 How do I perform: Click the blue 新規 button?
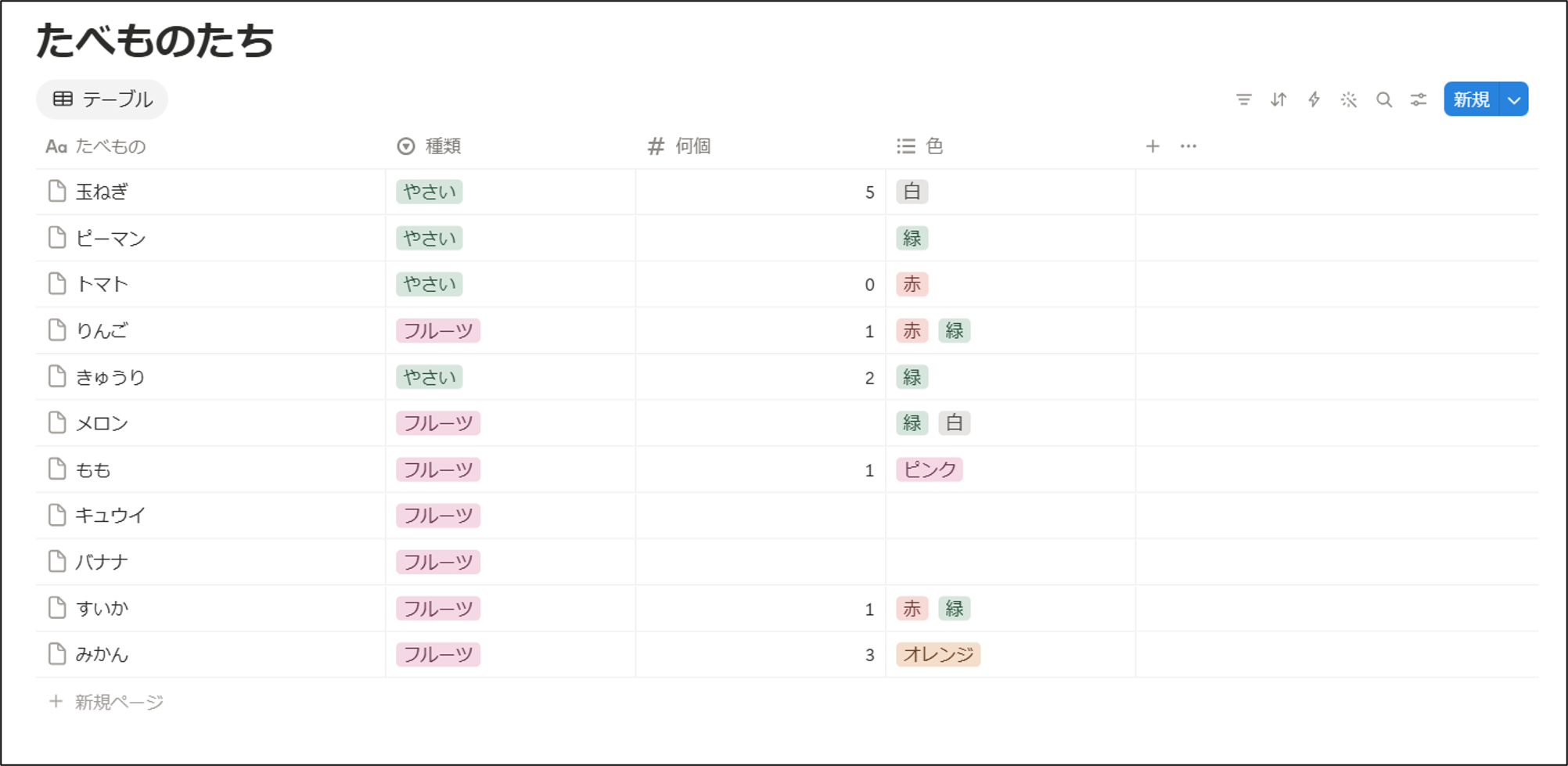(x=1472, y=99)
